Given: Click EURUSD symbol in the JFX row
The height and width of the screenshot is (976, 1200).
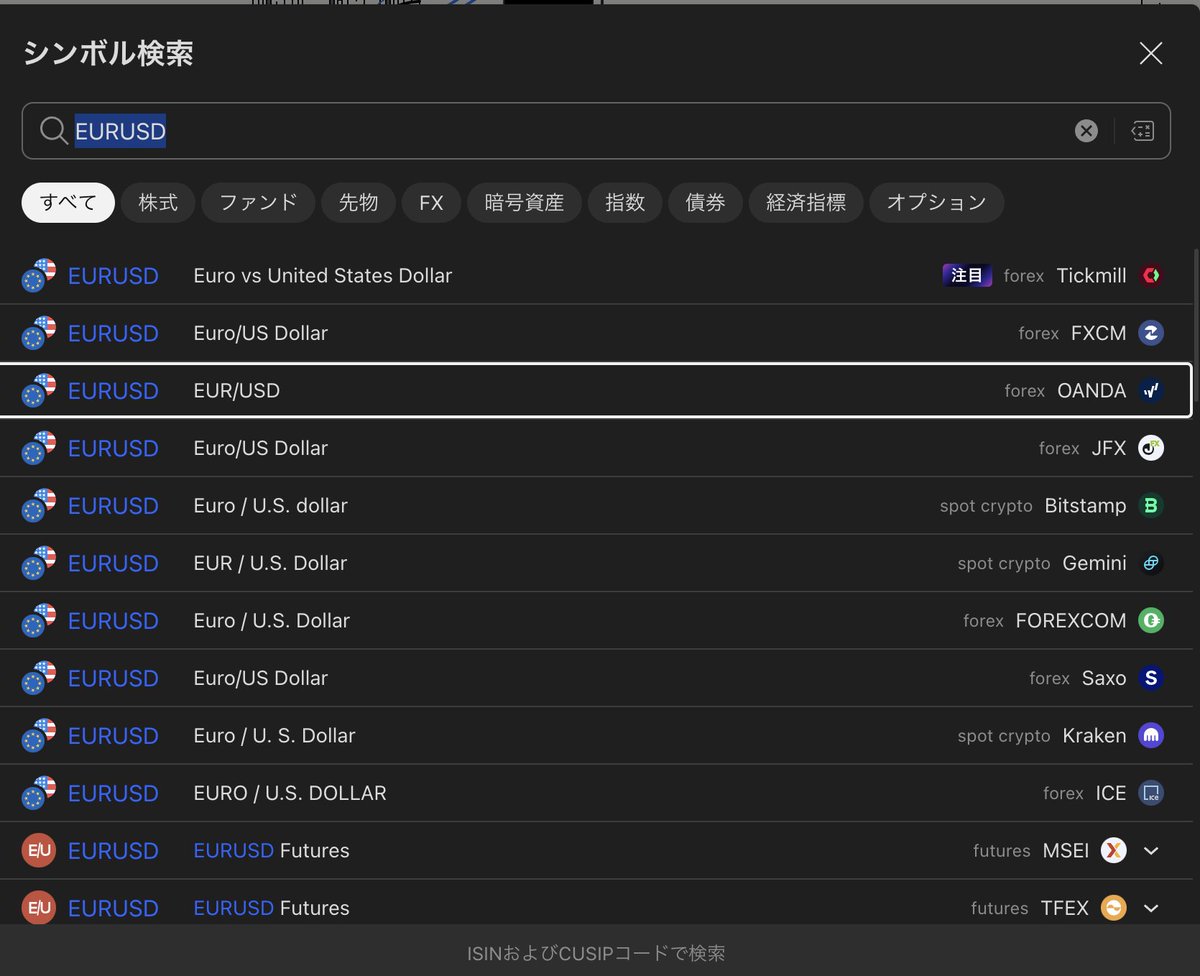Looking at the screenshot, I should click(x=113, y=448).
